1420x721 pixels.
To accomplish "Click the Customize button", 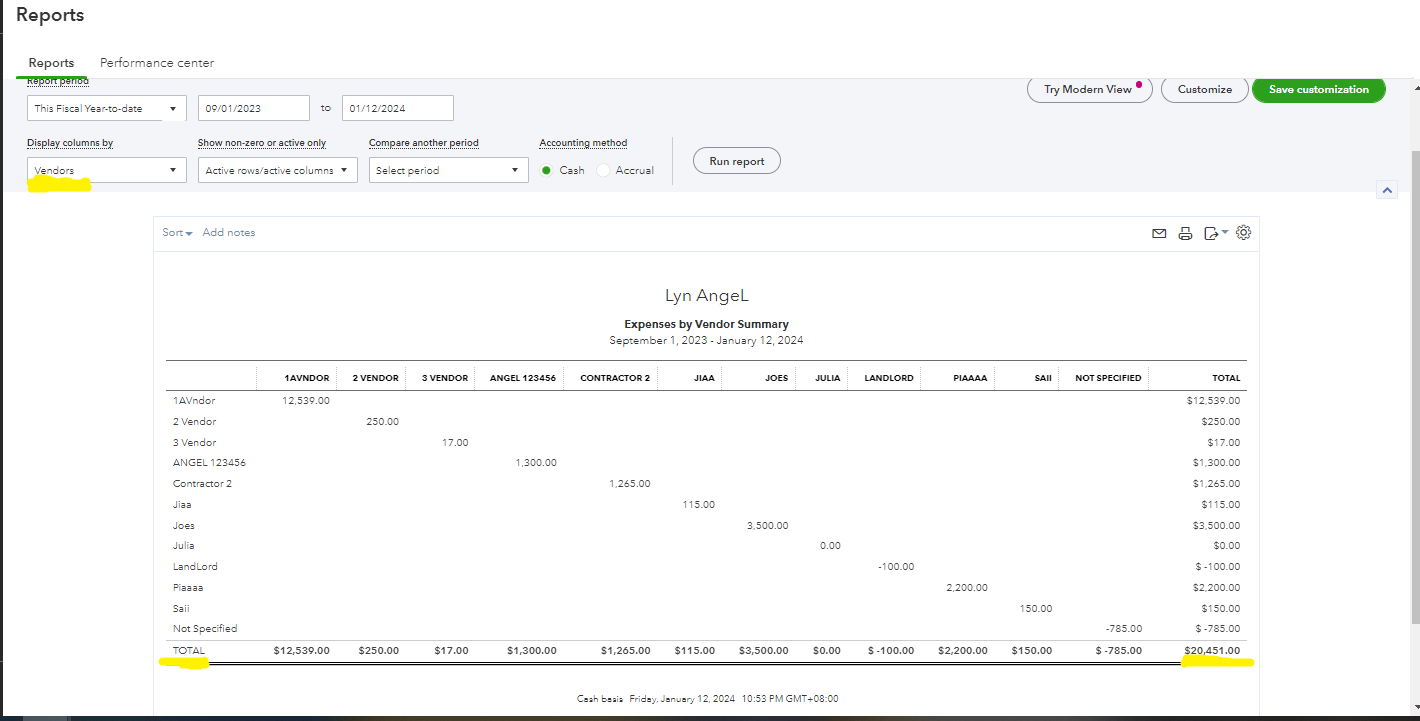I will tap(1204, 89).
